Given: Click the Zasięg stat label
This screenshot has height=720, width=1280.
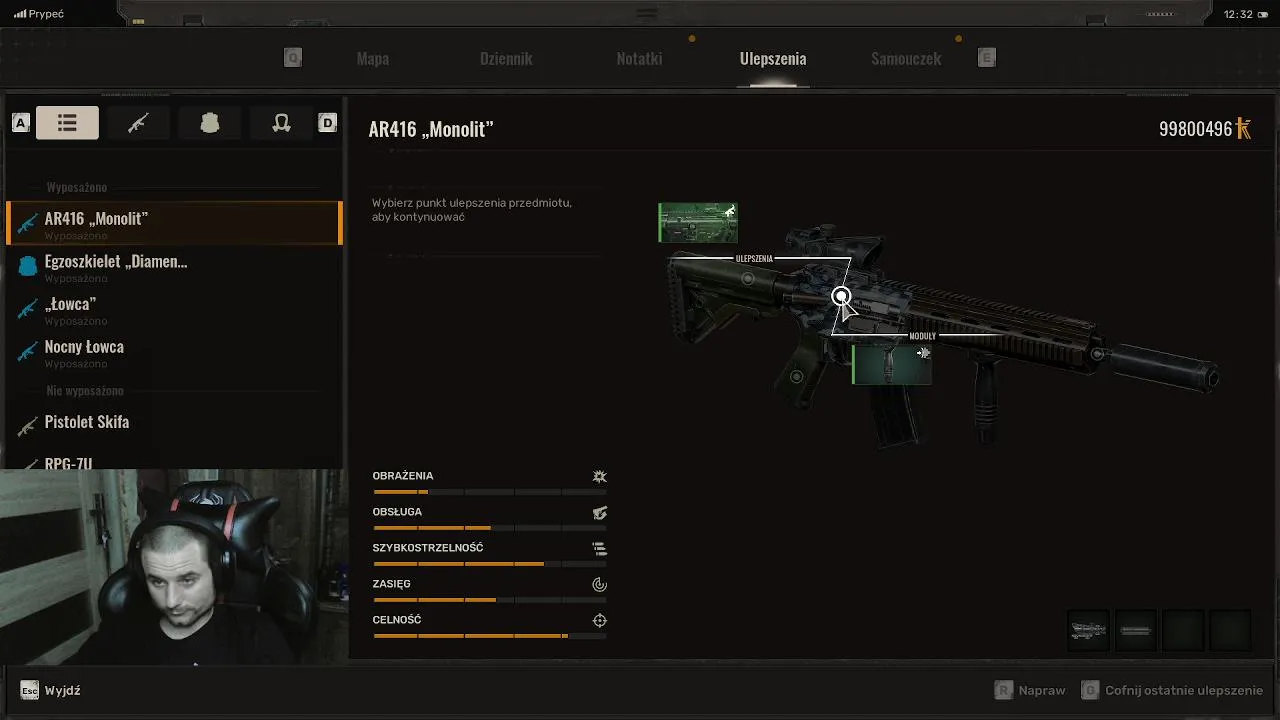Looking at the screenshot, I should pyautogui.click(x=392, y=584).
